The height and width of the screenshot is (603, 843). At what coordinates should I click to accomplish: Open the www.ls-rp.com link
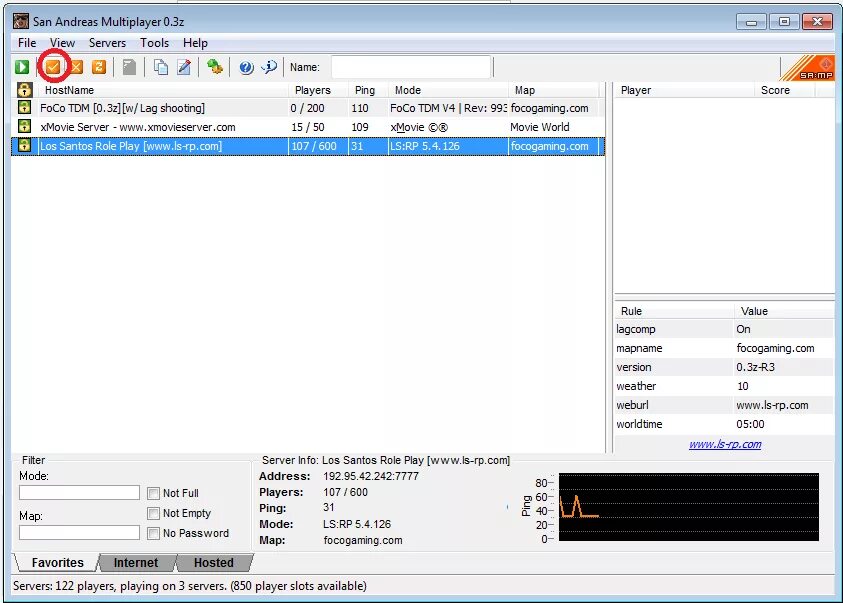pyautogui.click(x=725, y=444)
